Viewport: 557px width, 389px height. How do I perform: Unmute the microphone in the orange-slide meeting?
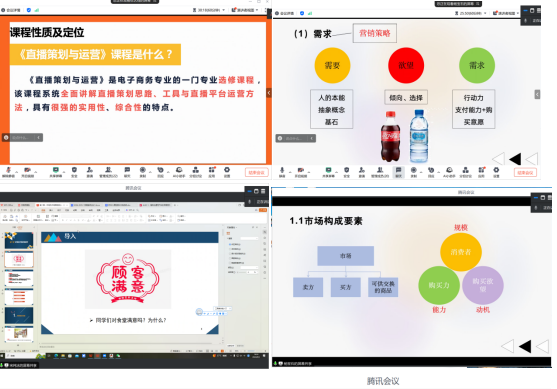click(x=8, y=171)
